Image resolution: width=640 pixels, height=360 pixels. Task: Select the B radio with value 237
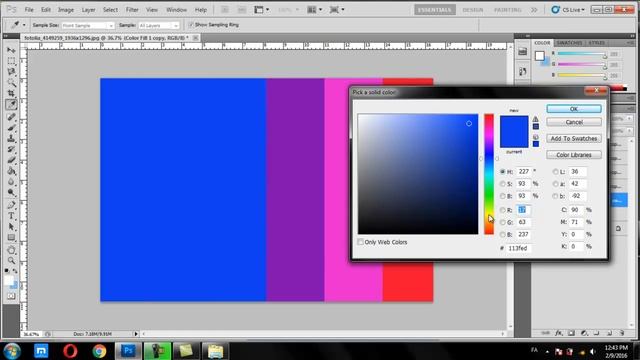point(502,235)
